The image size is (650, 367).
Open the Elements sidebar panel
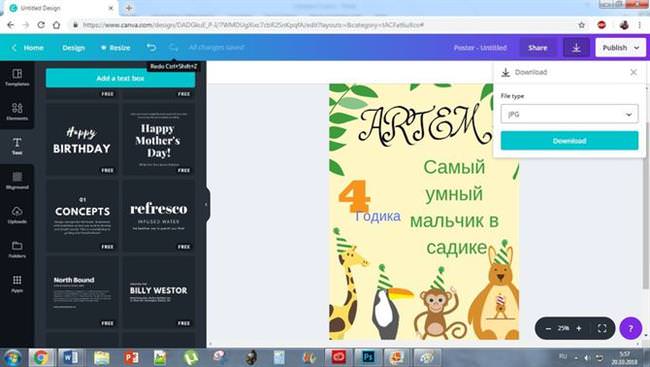coord(17,112)
